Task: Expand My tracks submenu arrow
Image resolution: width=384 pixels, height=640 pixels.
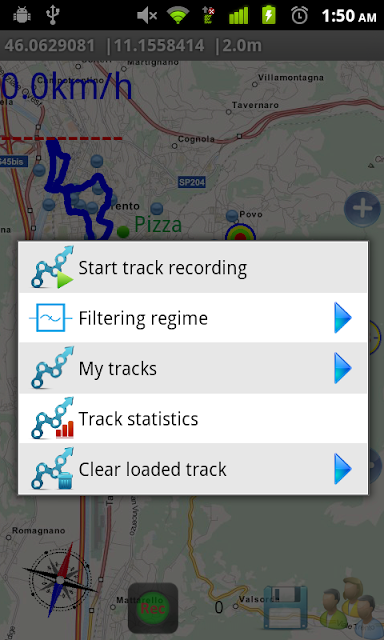Action: coord(342,368)
